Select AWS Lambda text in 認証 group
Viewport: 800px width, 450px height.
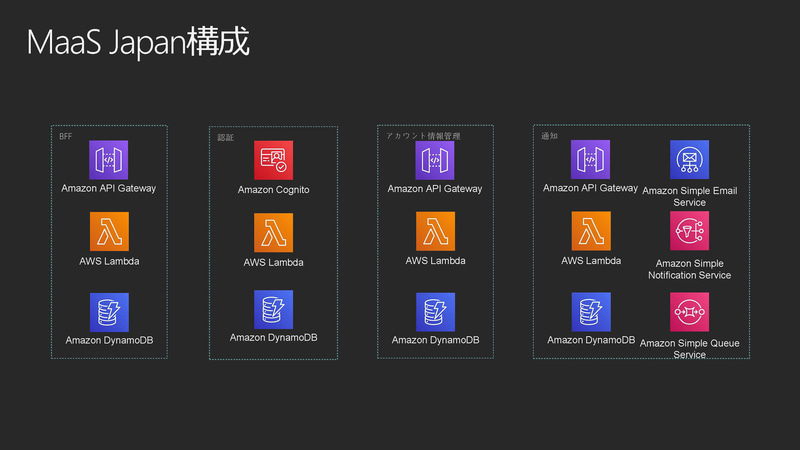[273, 263]
